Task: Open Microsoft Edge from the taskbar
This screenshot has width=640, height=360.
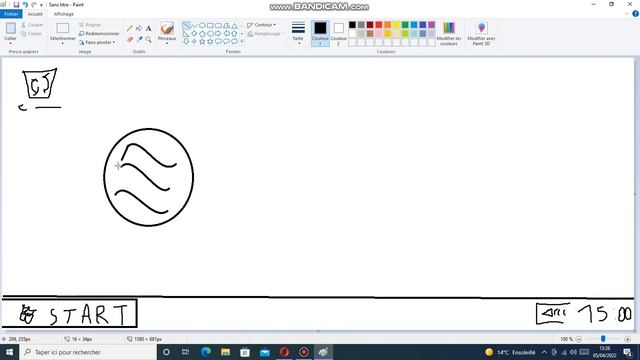Action: (x=206, y=352)
